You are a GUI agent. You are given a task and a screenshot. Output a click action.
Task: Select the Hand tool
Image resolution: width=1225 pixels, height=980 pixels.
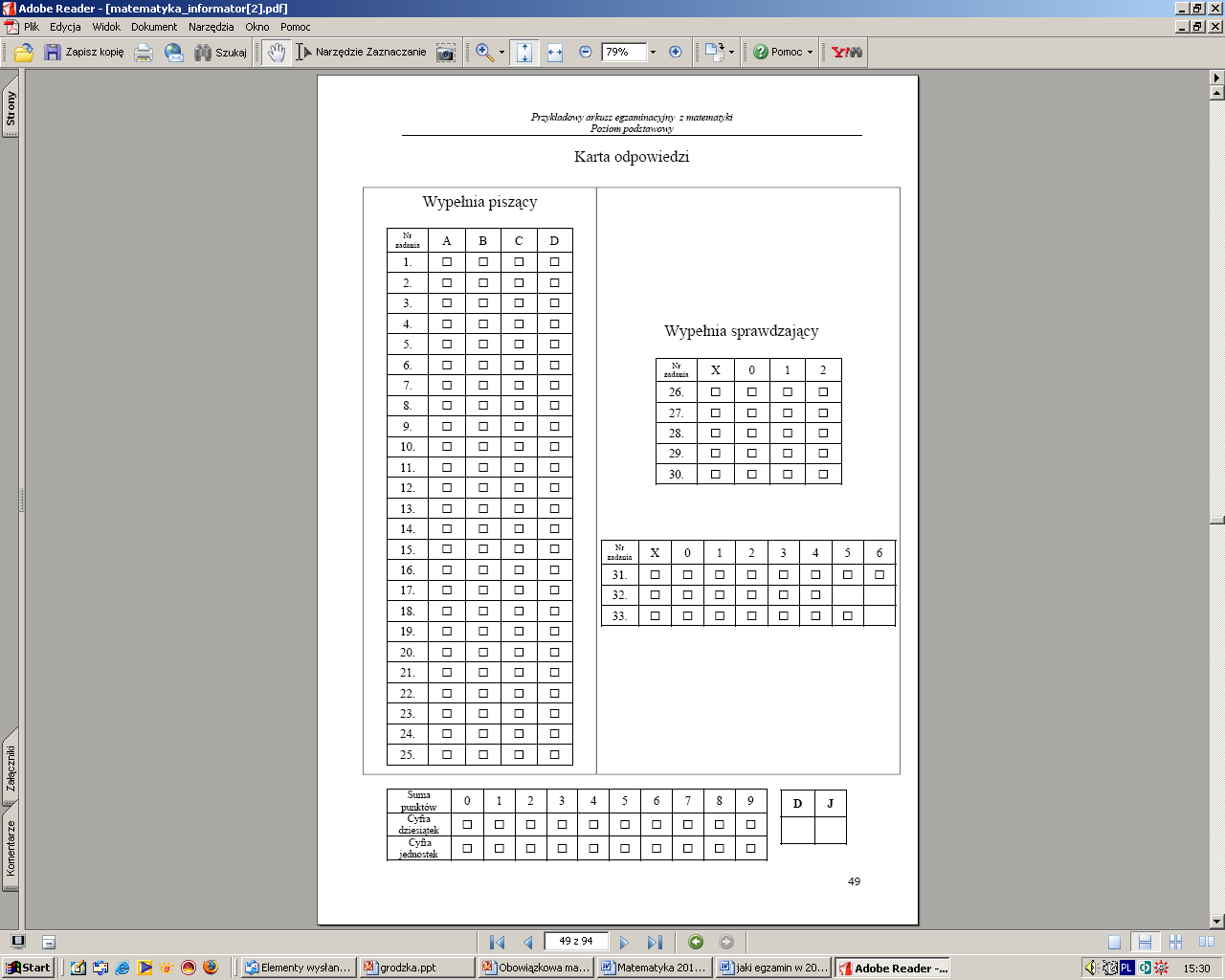(x=277, y=53)
